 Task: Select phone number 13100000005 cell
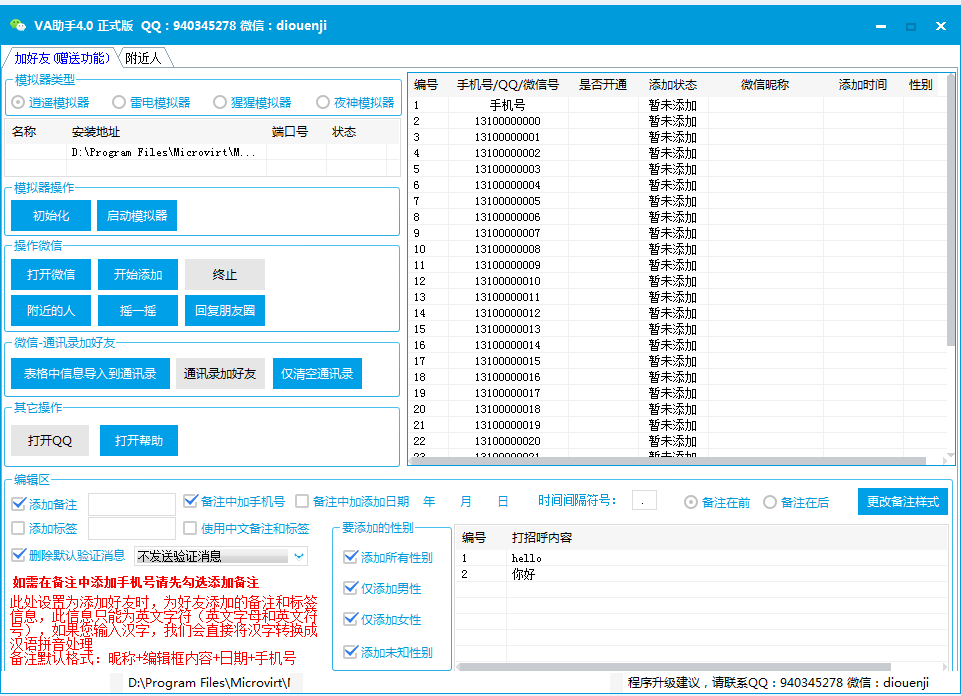point(508,201)
